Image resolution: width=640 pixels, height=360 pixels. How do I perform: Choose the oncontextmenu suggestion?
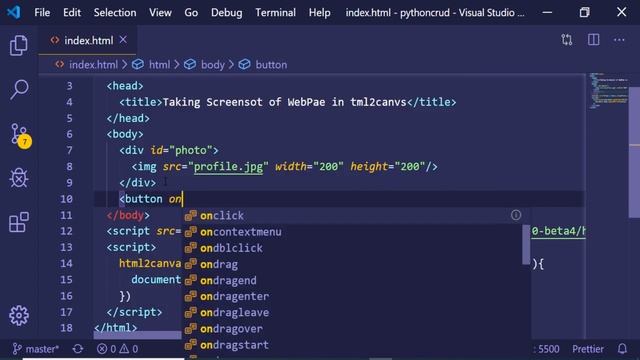[x=353, y=232]
